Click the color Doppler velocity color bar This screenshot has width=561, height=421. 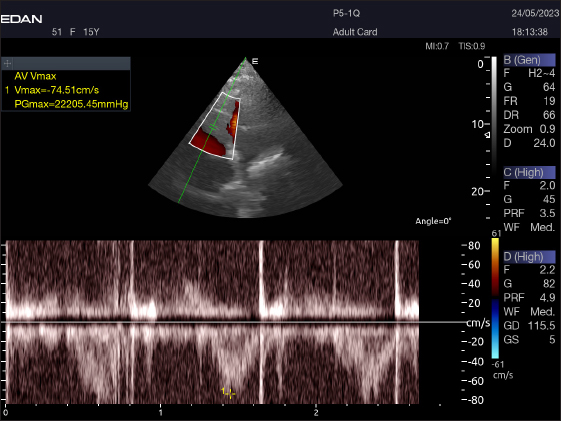coord(495,298)
